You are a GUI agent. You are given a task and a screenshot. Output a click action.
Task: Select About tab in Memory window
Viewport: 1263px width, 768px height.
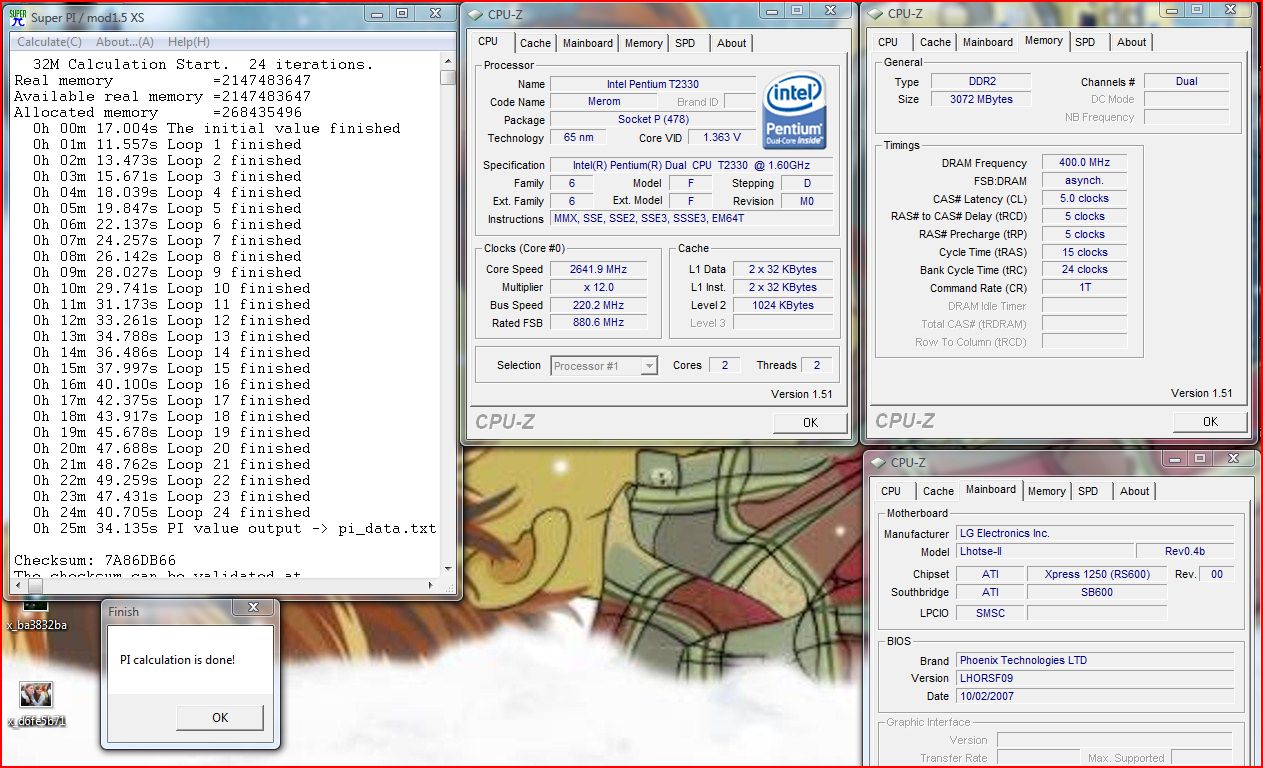tap(1131, 42)
